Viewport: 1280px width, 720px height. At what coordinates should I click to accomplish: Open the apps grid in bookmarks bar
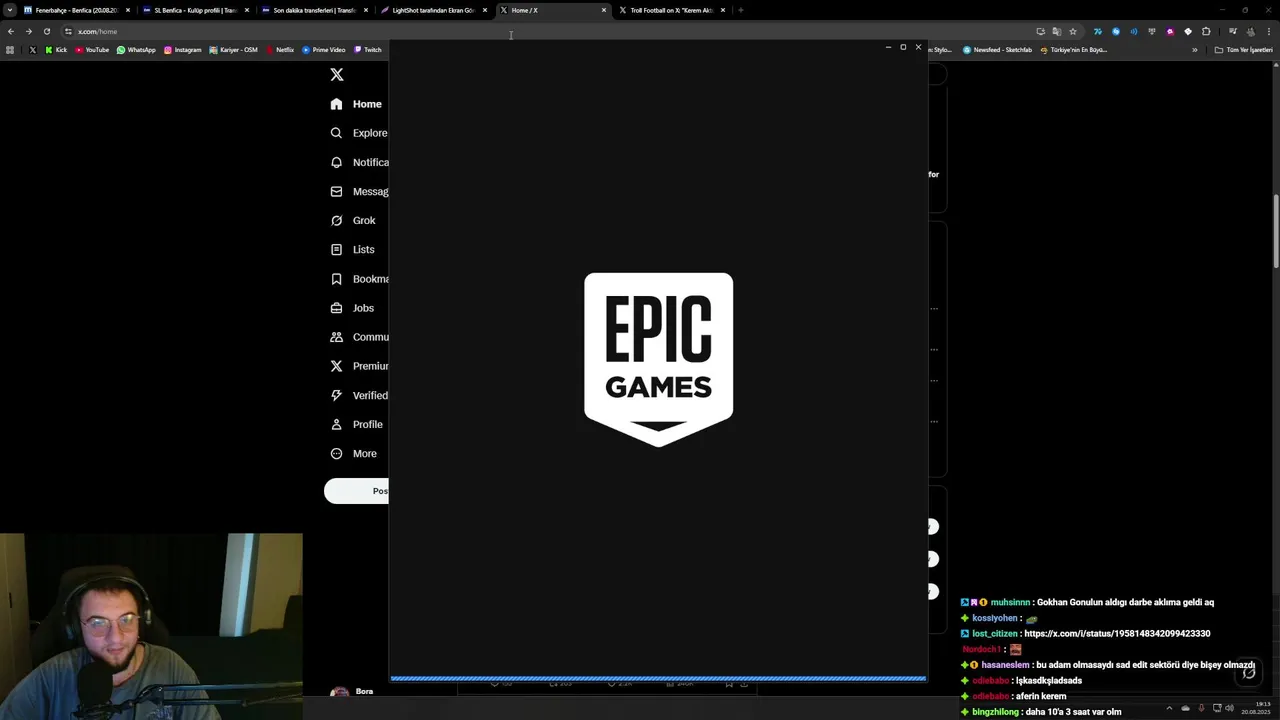click(10, 50)
